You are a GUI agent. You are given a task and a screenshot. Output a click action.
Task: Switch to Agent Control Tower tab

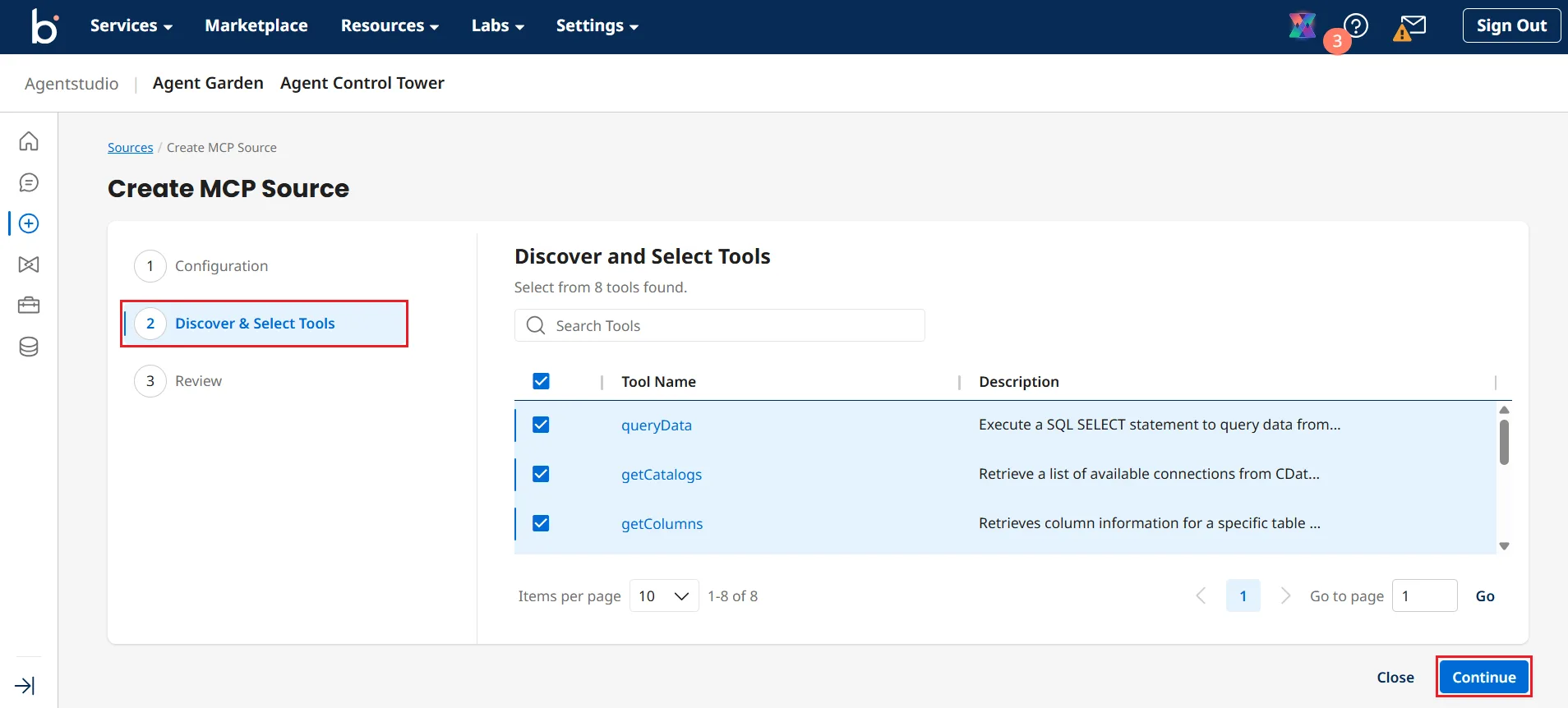pyautogui.click(x=362, y=83)
